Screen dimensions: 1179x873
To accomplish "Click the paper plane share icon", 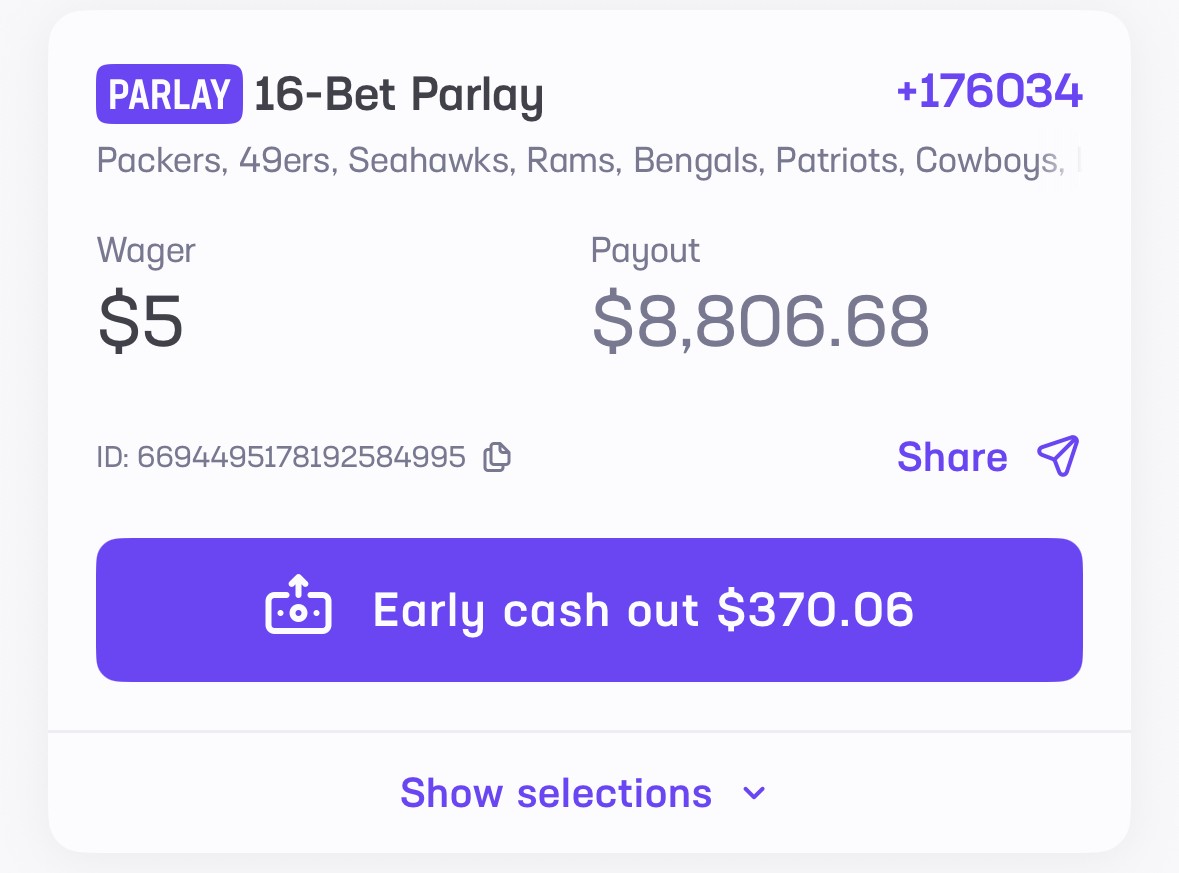I will click(1058, 456).
